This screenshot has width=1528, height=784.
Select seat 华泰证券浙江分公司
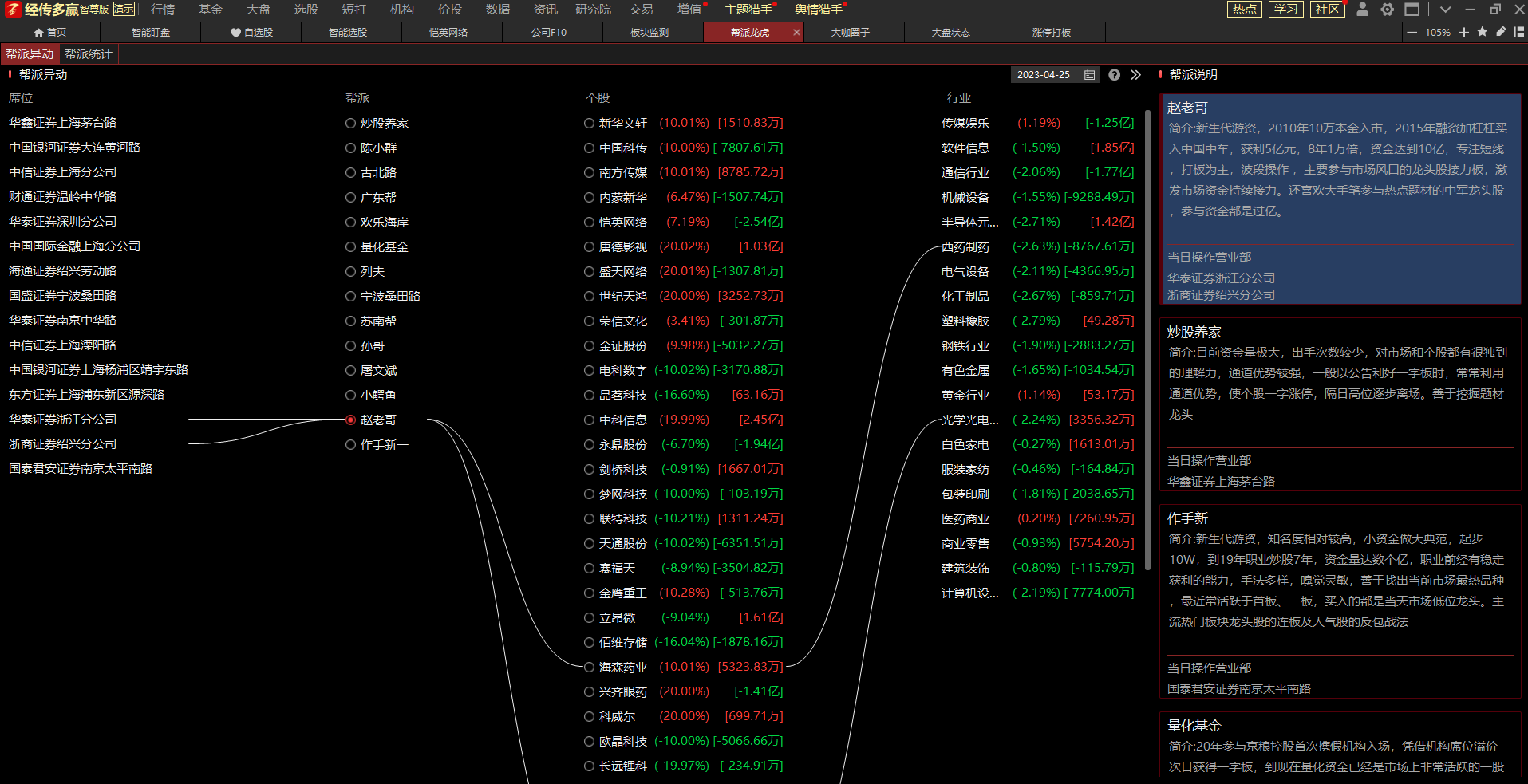(x=63, y=419)
